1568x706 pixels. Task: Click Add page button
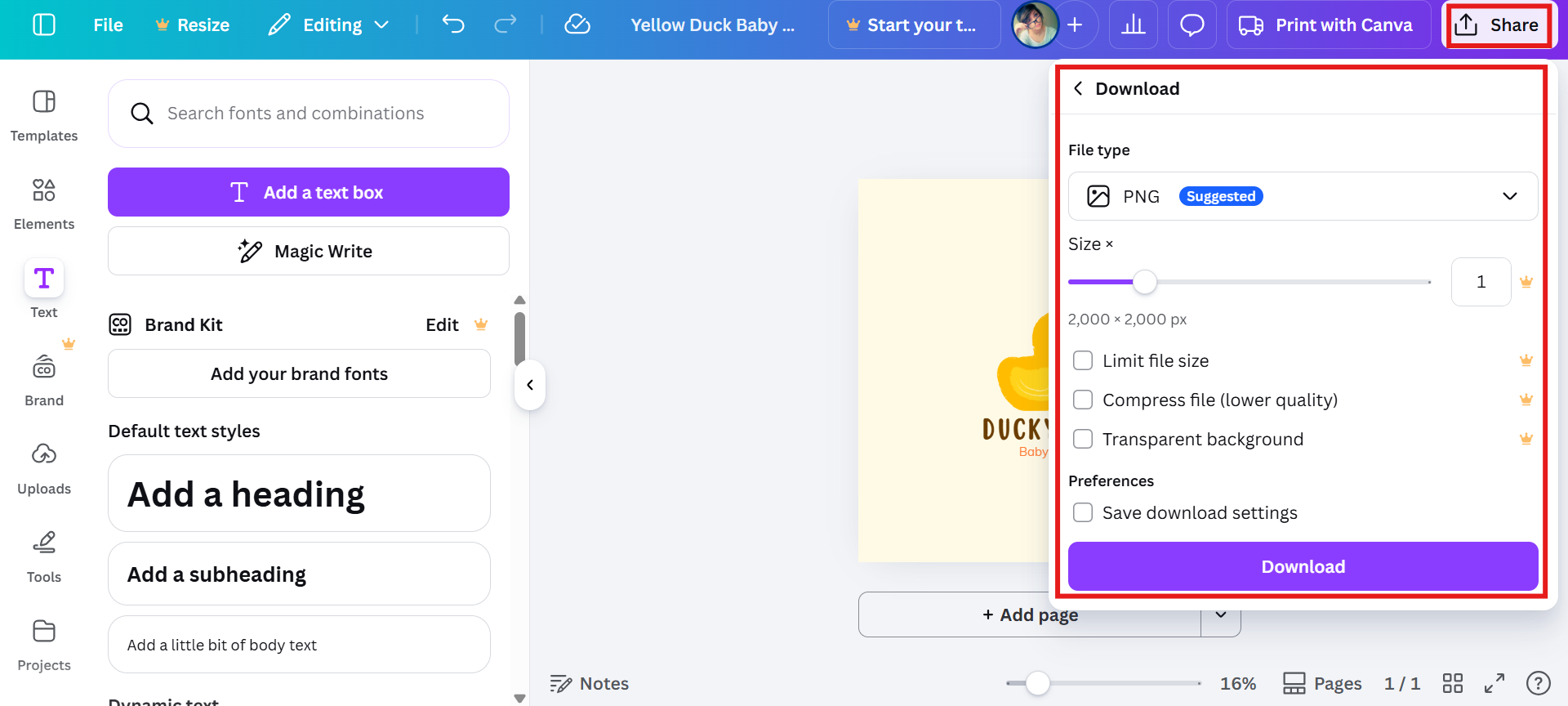1030,614
